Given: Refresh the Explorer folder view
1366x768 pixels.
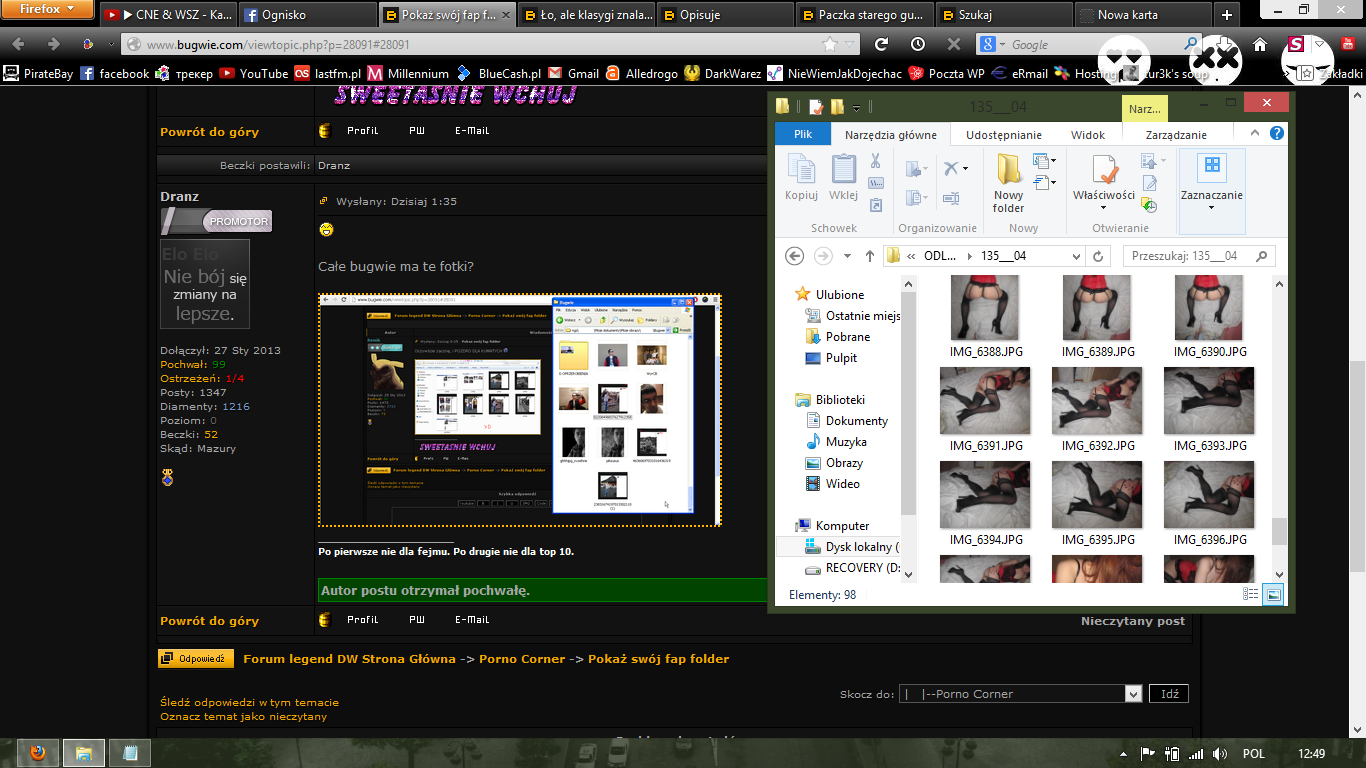Looking at the screenshot, I should (x=1097, y=256).
